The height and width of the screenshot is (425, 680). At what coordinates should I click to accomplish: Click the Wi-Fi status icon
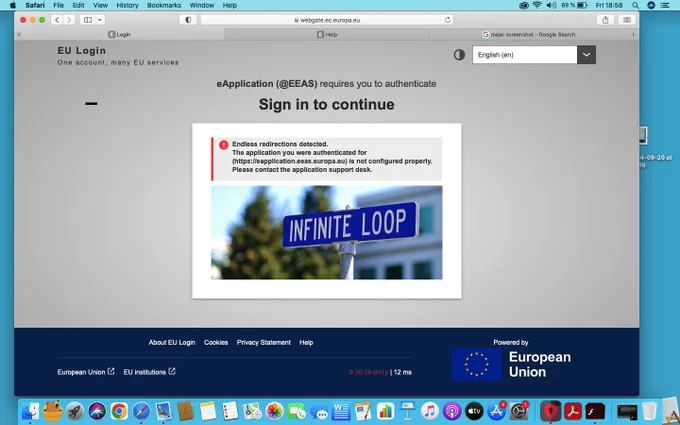point(537,5)
